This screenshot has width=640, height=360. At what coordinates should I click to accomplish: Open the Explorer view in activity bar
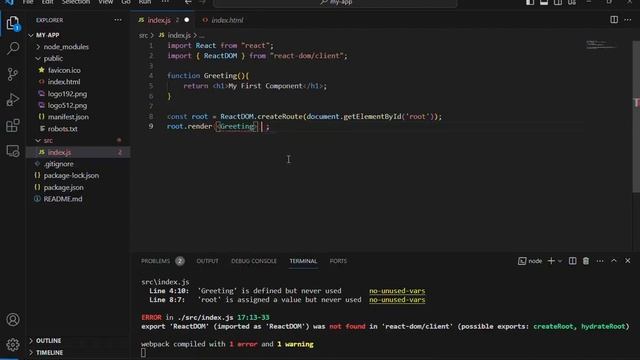13,23
